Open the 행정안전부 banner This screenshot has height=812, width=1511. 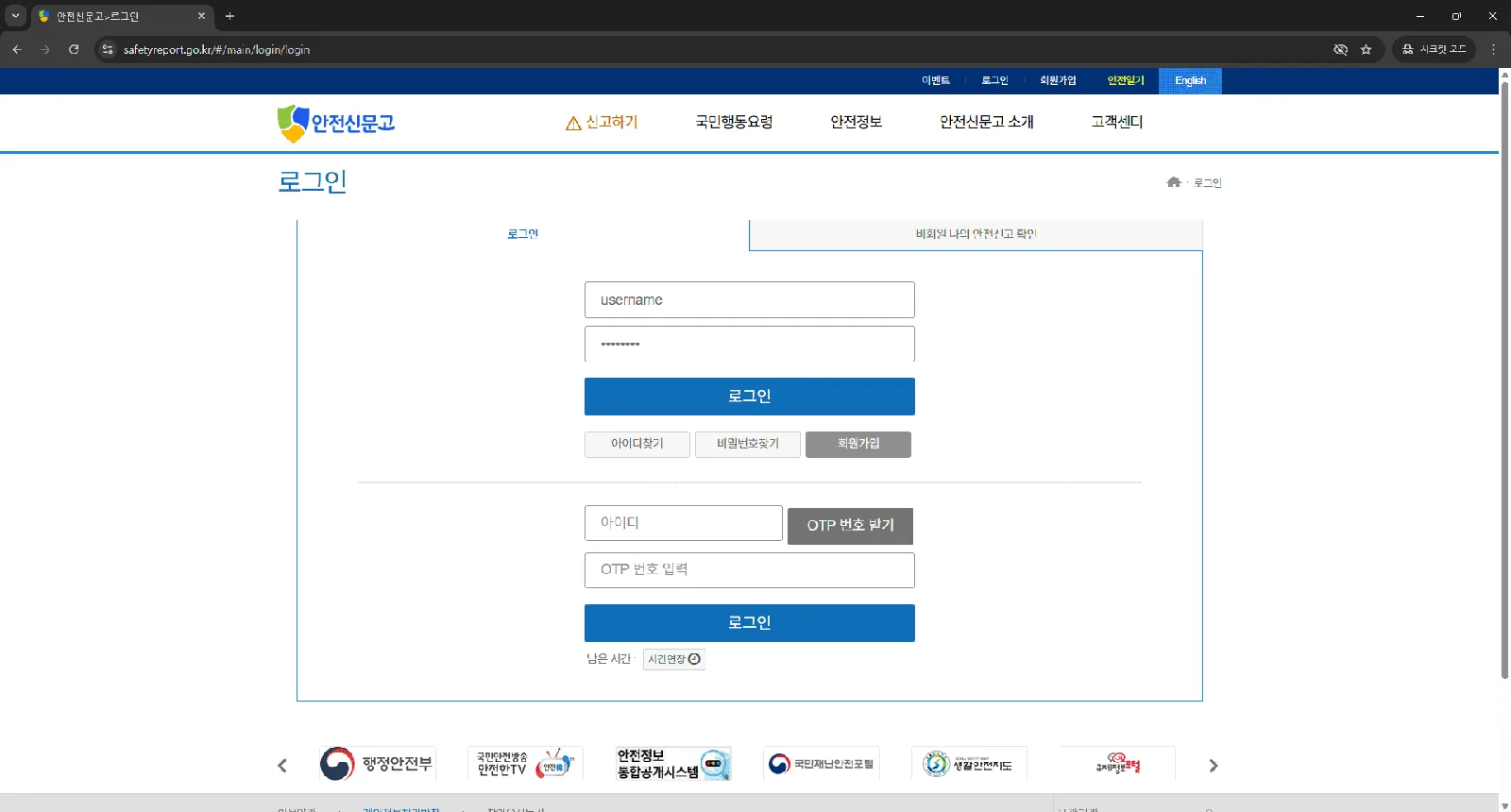click(x=376, y=763)
